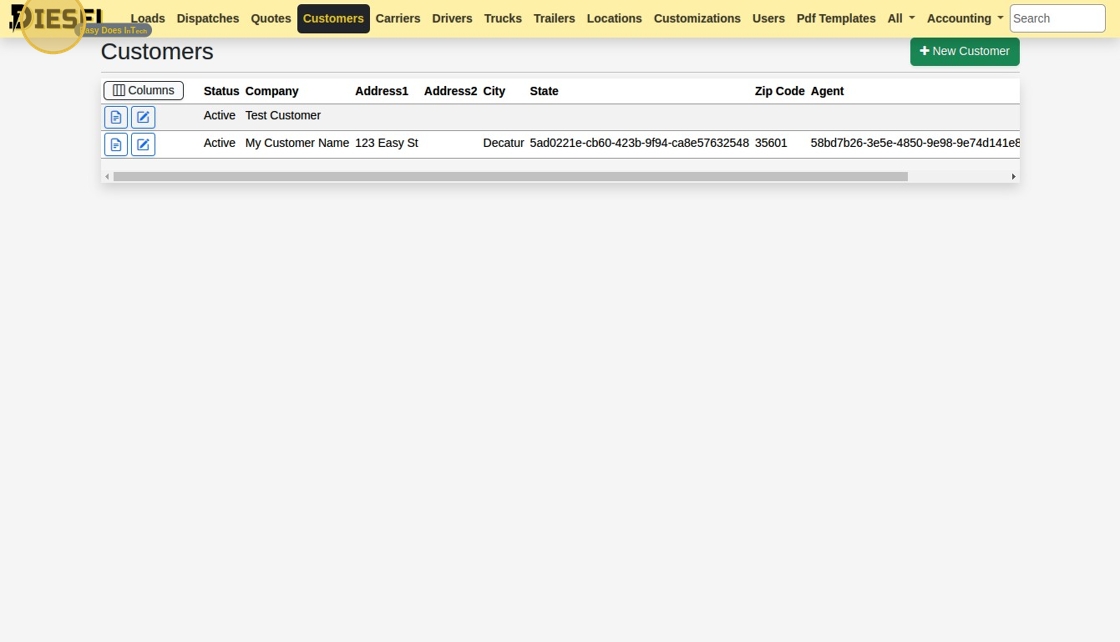Image resolution: width=1120 pixels, height=642 pixels.
Task: Click the edit icon for My Customer Name
Action: point(143,144)
